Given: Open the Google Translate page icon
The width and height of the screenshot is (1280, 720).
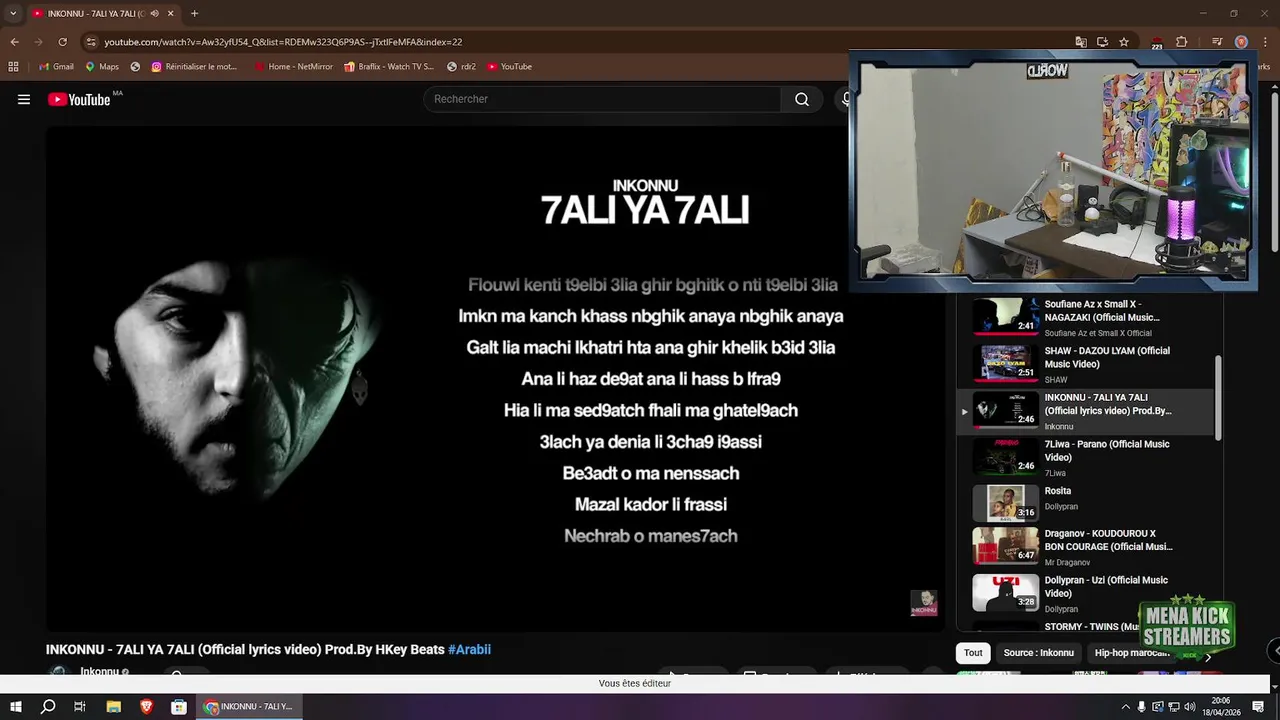Looking at the screenshot, I should pos(1081,42).
